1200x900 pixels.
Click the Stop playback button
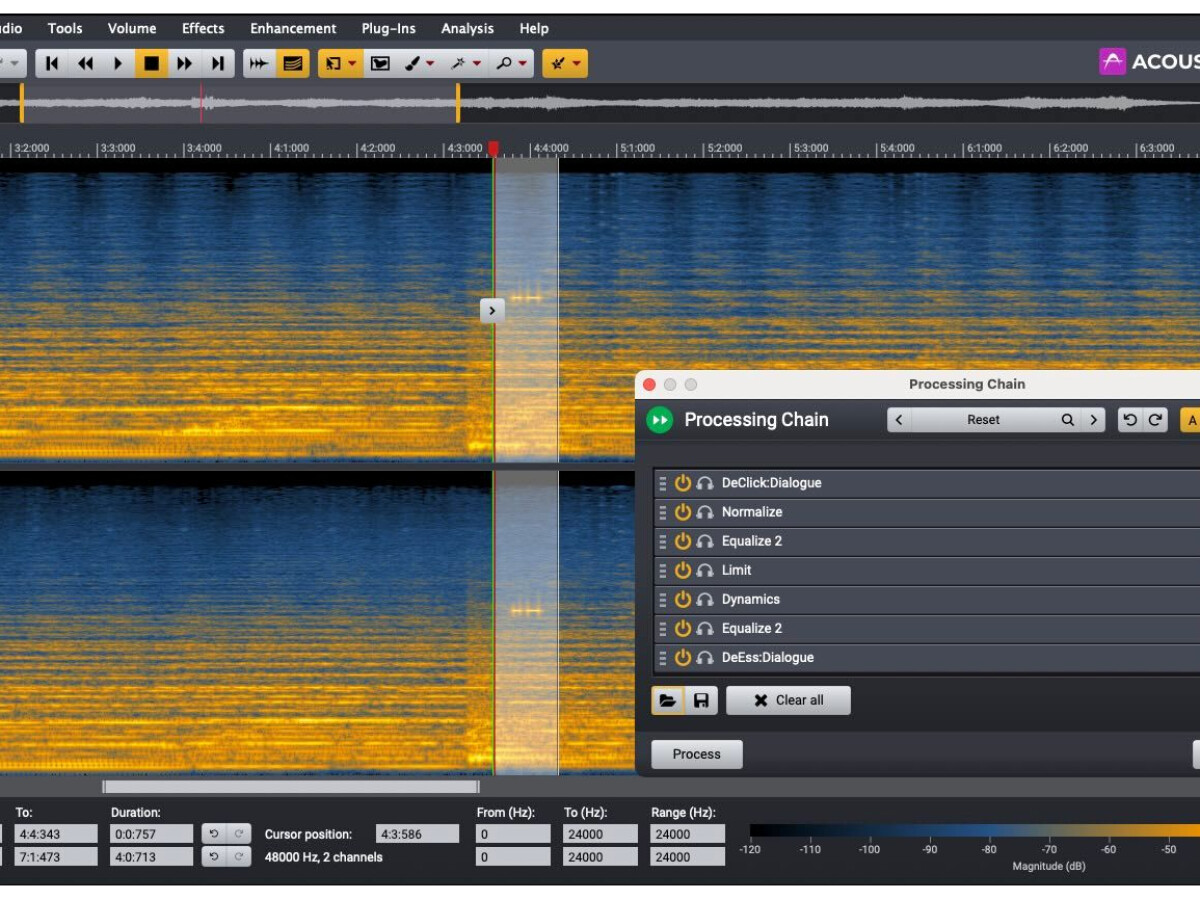point(151,64)
